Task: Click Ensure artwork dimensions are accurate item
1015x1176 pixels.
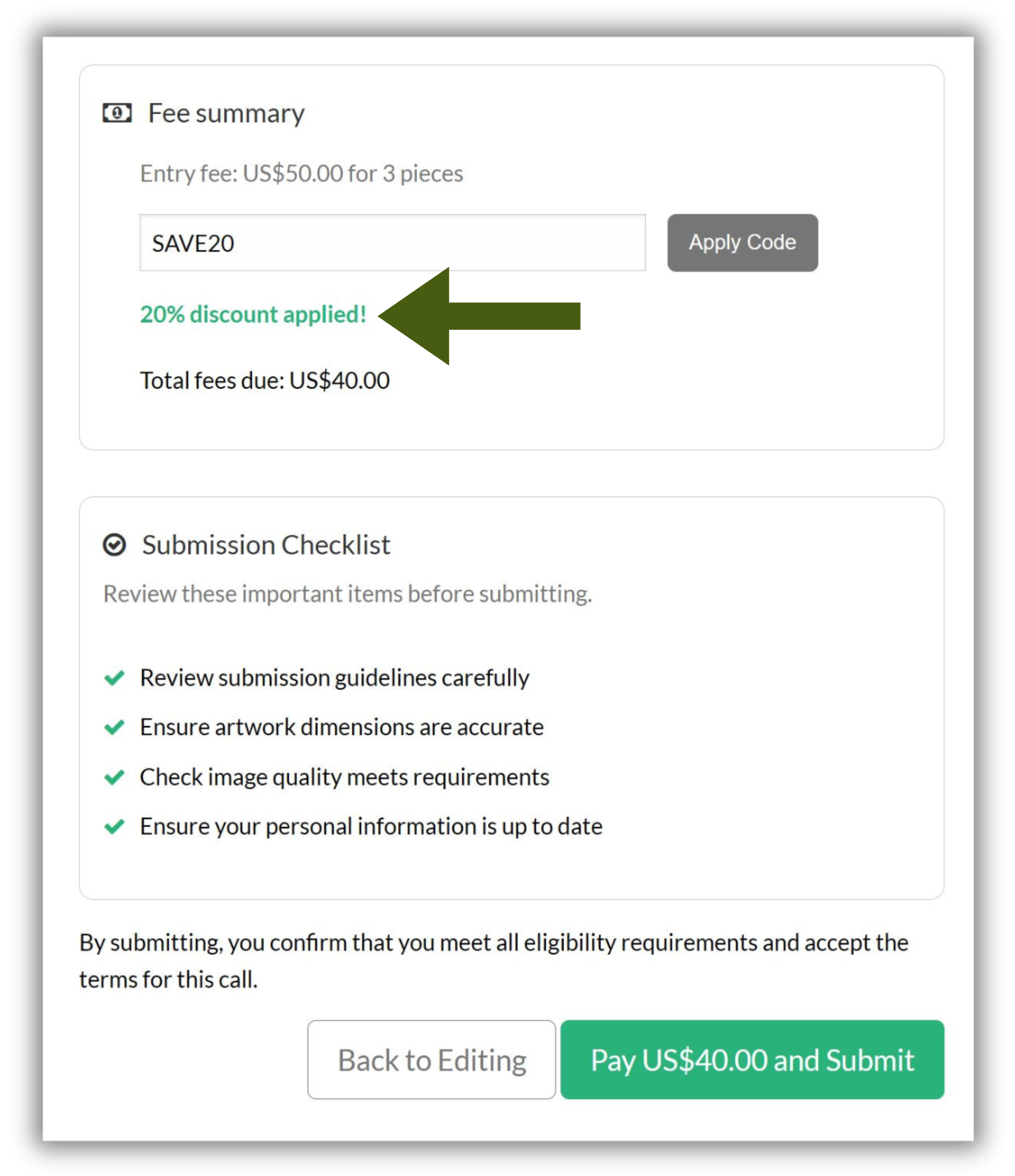Action: [342, 727]
